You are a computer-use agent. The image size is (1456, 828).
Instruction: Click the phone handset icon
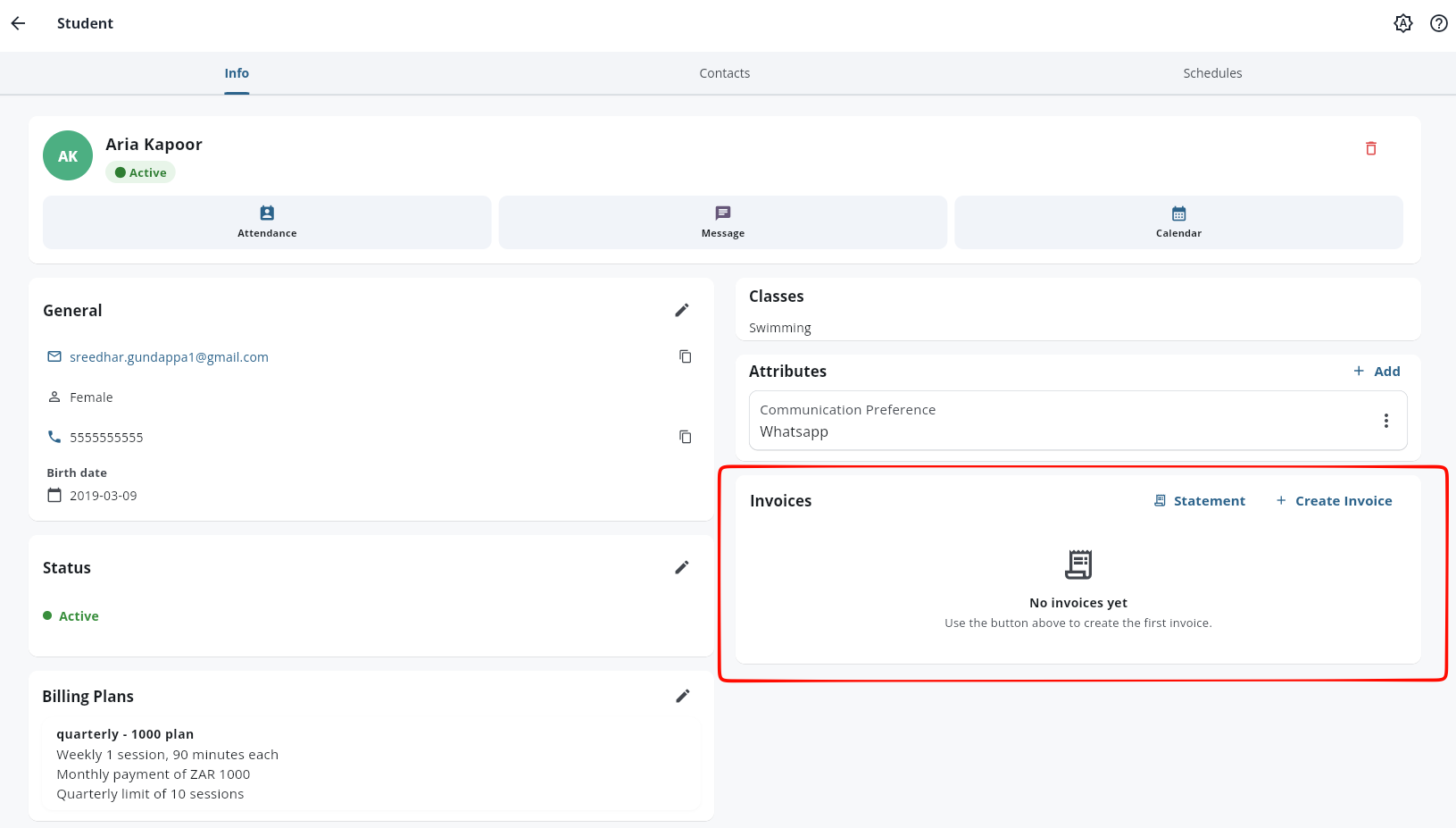(x=54, y=437)
